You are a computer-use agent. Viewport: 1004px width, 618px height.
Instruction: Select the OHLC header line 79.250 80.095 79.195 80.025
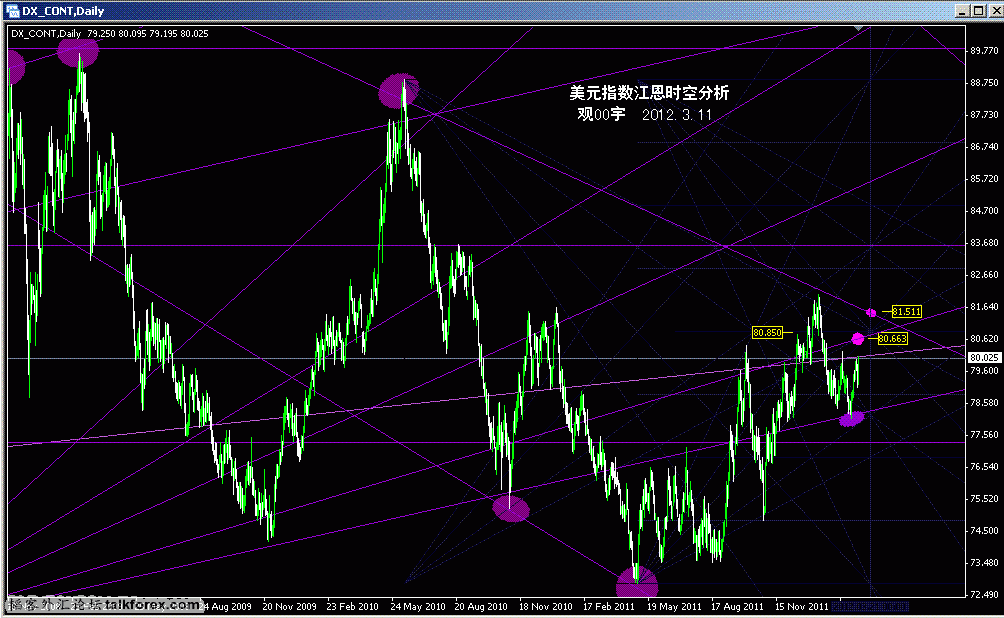pos(148,33)
